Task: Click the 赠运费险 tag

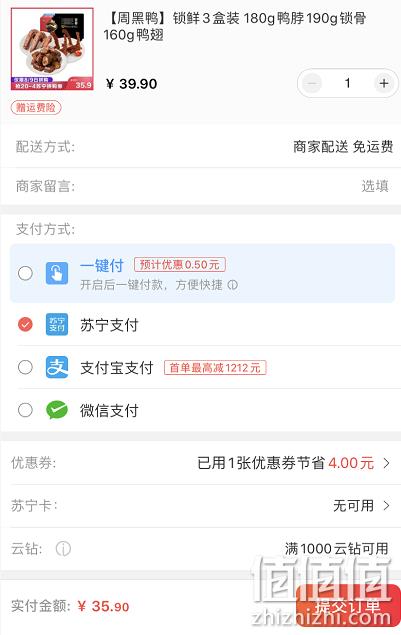Action: tap(36, 108)
